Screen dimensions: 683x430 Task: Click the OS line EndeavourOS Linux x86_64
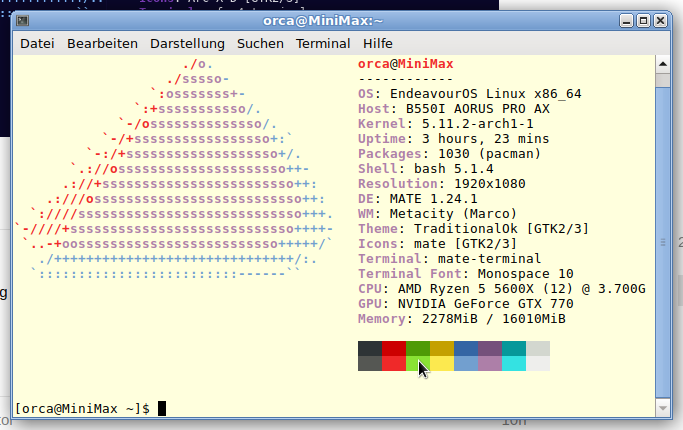click(470, 94)
